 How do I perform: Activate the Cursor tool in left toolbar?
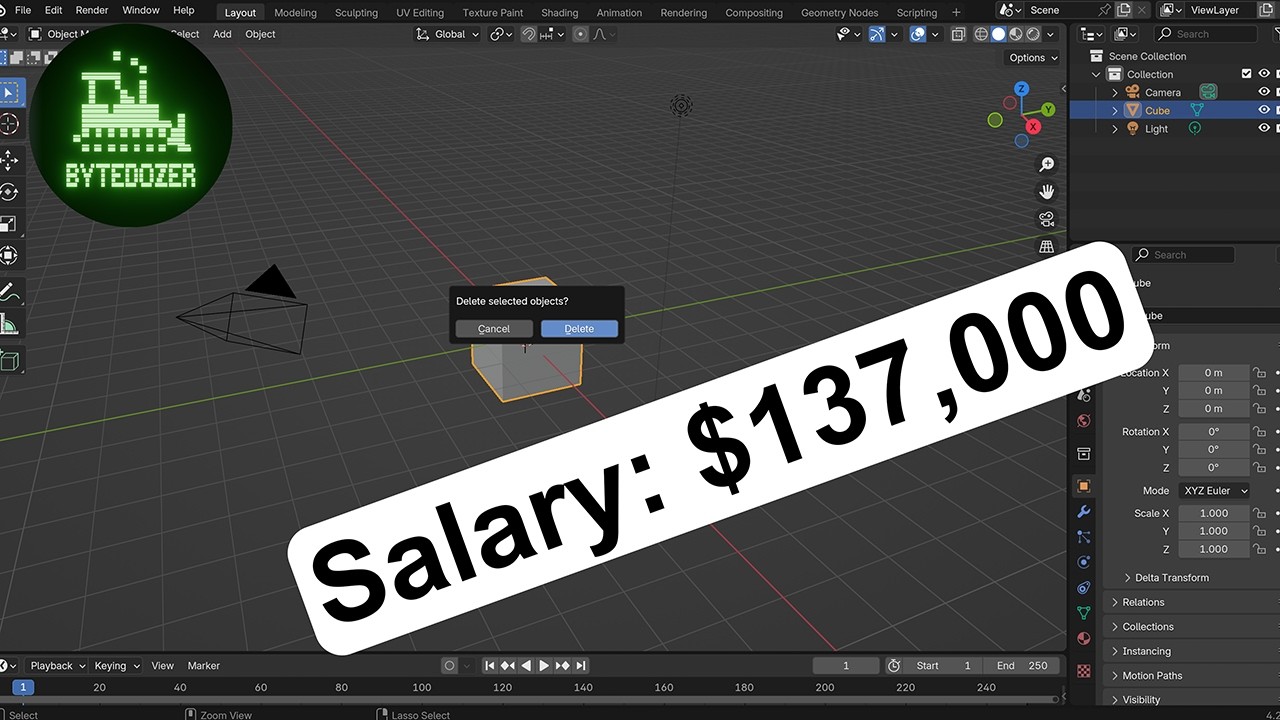[x=9, y=124]
